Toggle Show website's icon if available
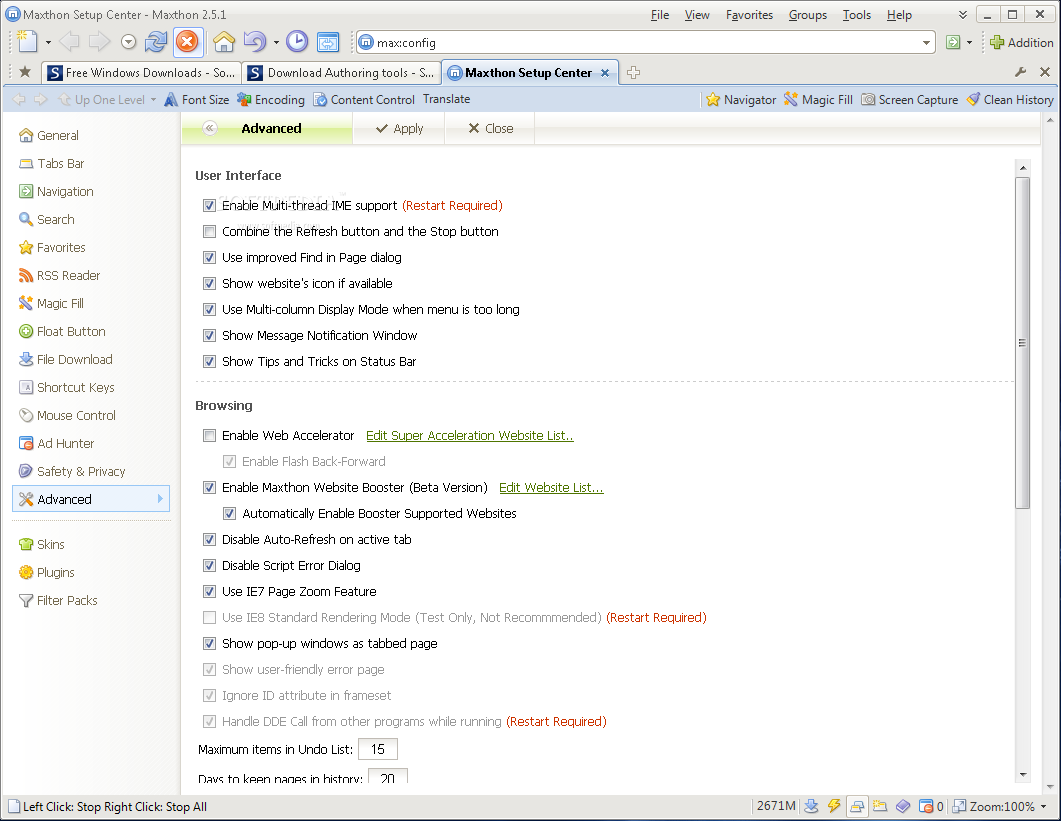The height and width of the screenshot is (821, 1061). coord(210,284)
